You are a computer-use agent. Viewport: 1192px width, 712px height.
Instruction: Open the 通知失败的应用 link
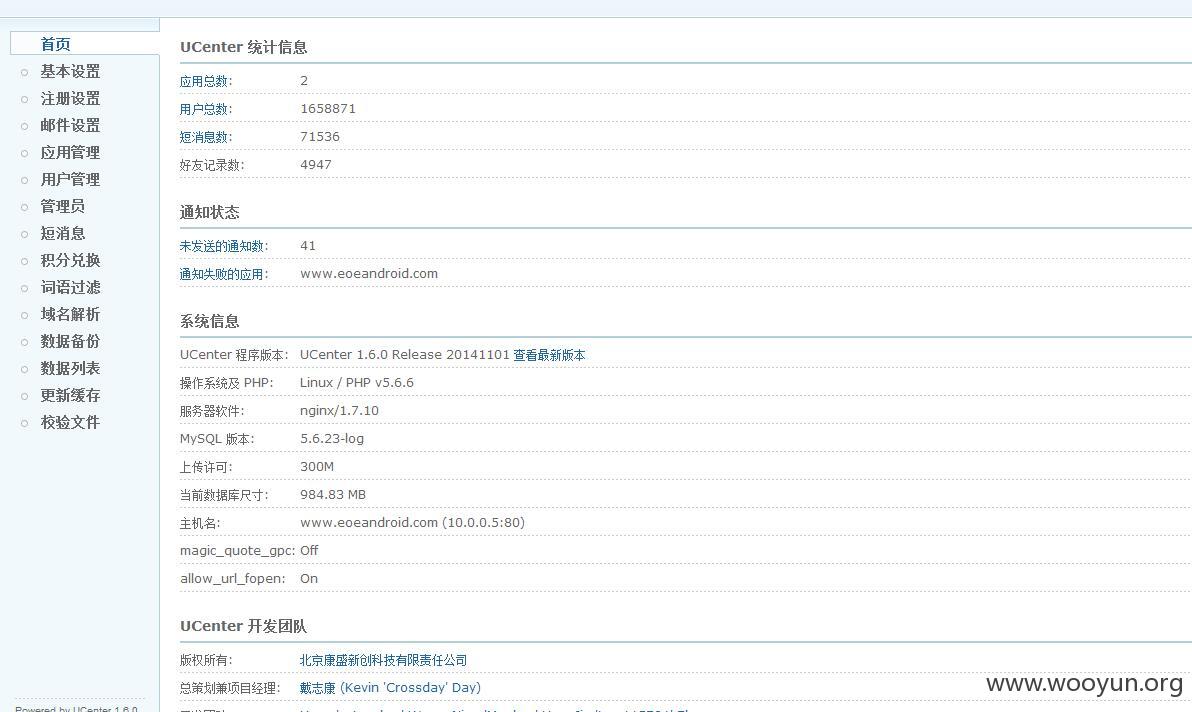[224, 274]
